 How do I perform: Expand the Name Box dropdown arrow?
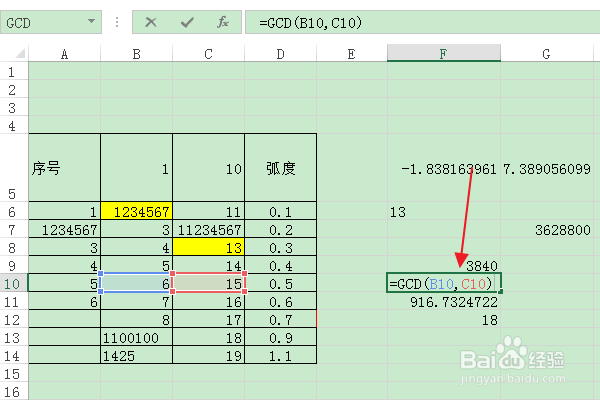(91, 21)
